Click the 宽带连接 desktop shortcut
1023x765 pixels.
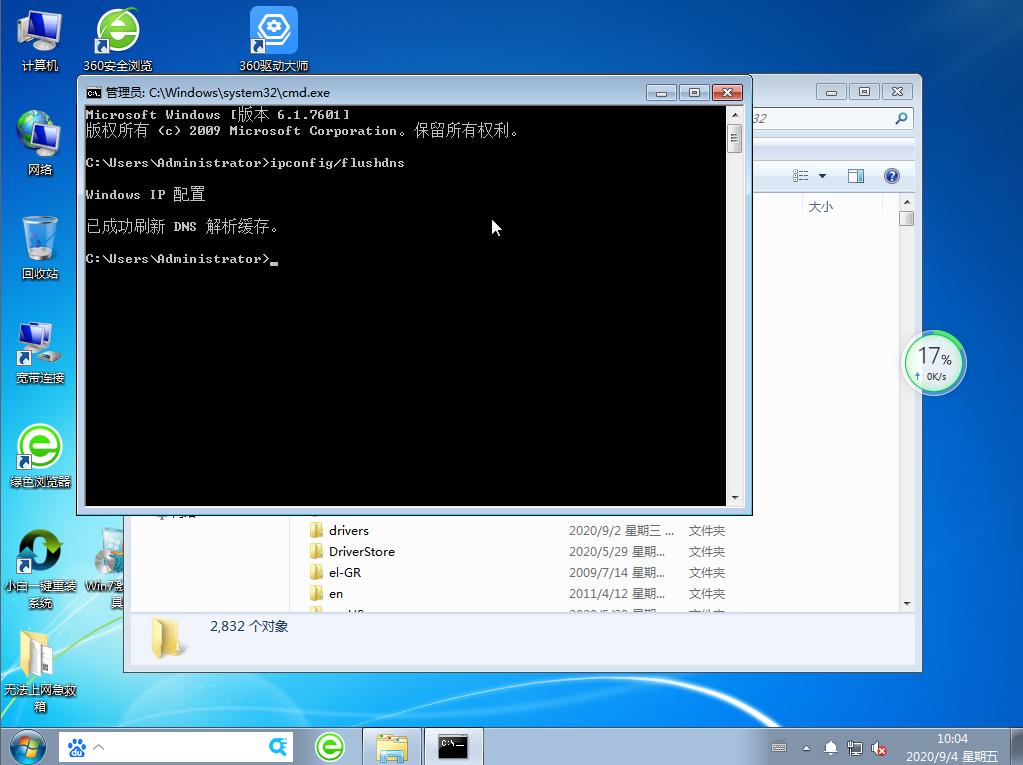[40, 345]
